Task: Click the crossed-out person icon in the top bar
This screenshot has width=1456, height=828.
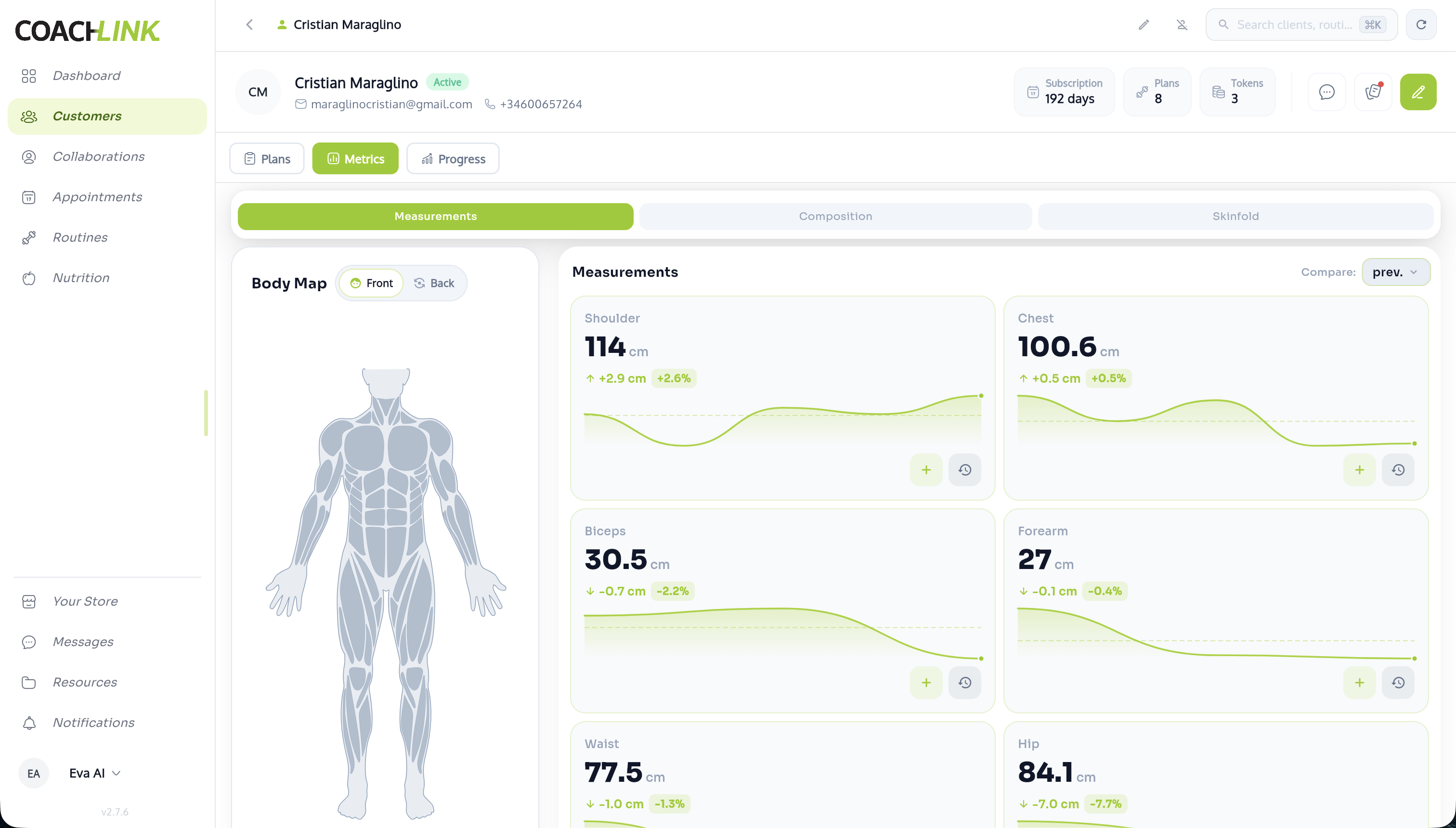Action: coord(1182,25)
